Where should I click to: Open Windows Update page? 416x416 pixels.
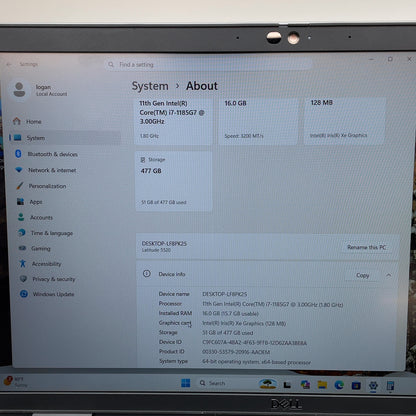(x=47, y=294)
